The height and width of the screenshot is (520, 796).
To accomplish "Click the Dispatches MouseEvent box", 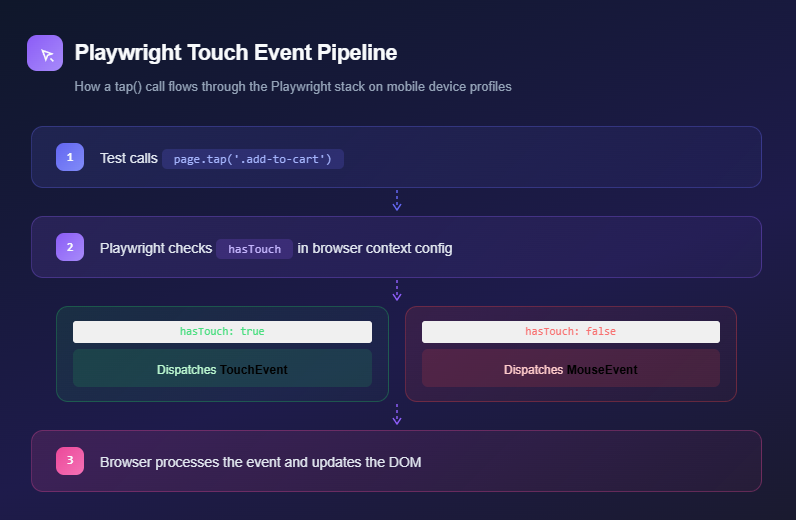I will (571, 369).
